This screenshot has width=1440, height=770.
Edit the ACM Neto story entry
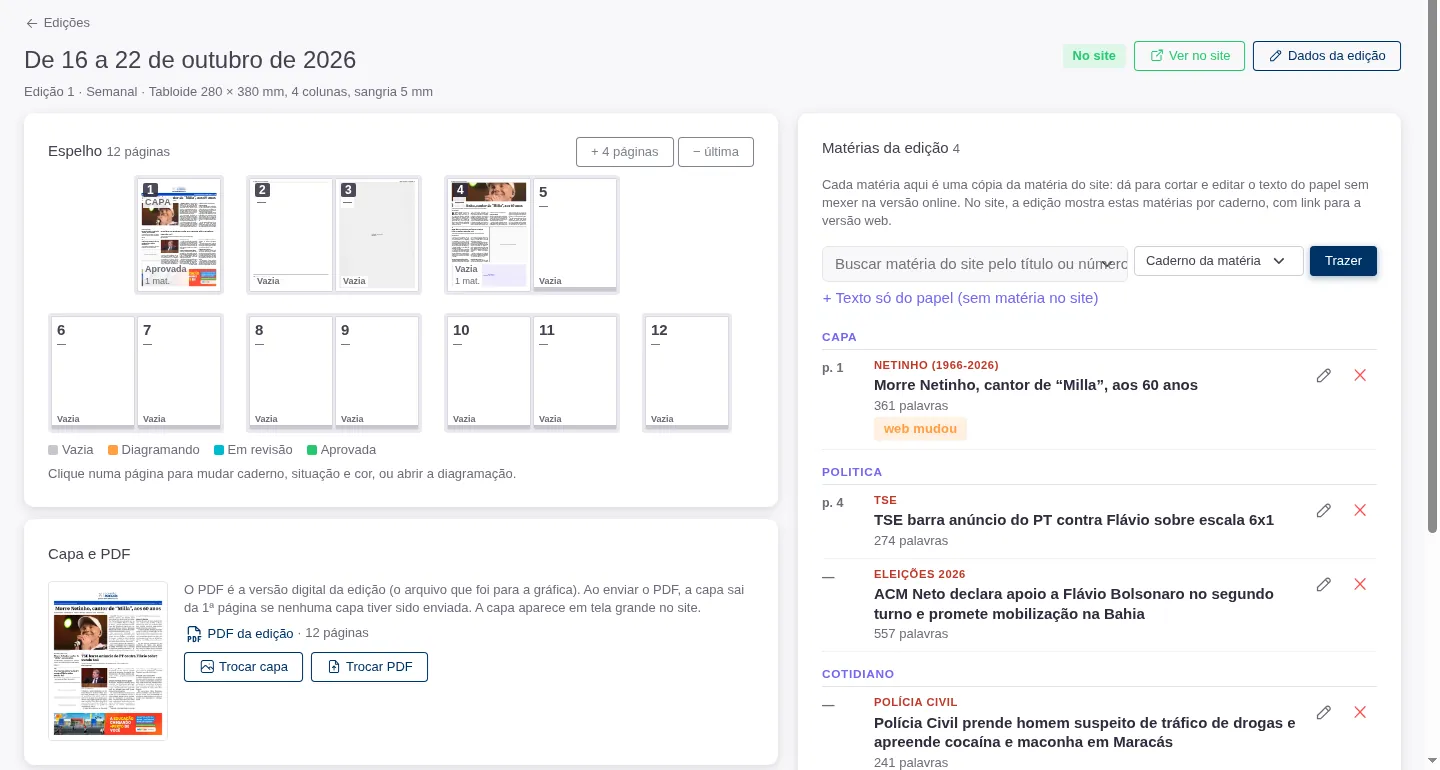[1324, 584]
